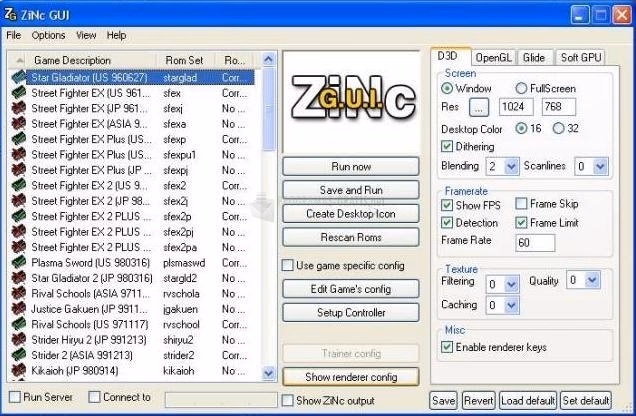Viewport: 636px width, 416px height.
Task: Enable Show ZiNc output checkbox
Action: [288, 401]
